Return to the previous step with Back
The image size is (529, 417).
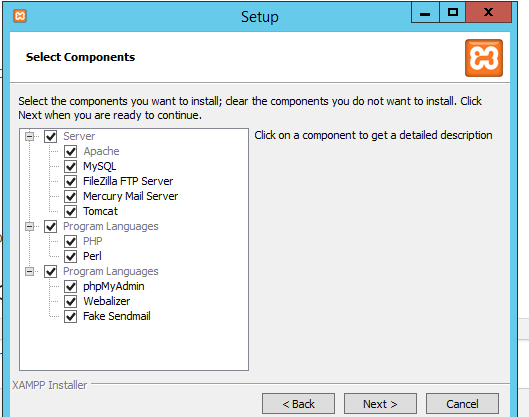(x=298, y=404)
